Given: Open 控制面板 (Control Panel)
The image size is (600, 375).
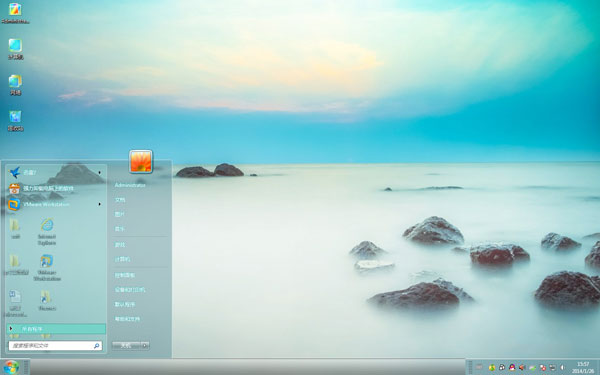Looking at the screenshot, I should (125, 275).
